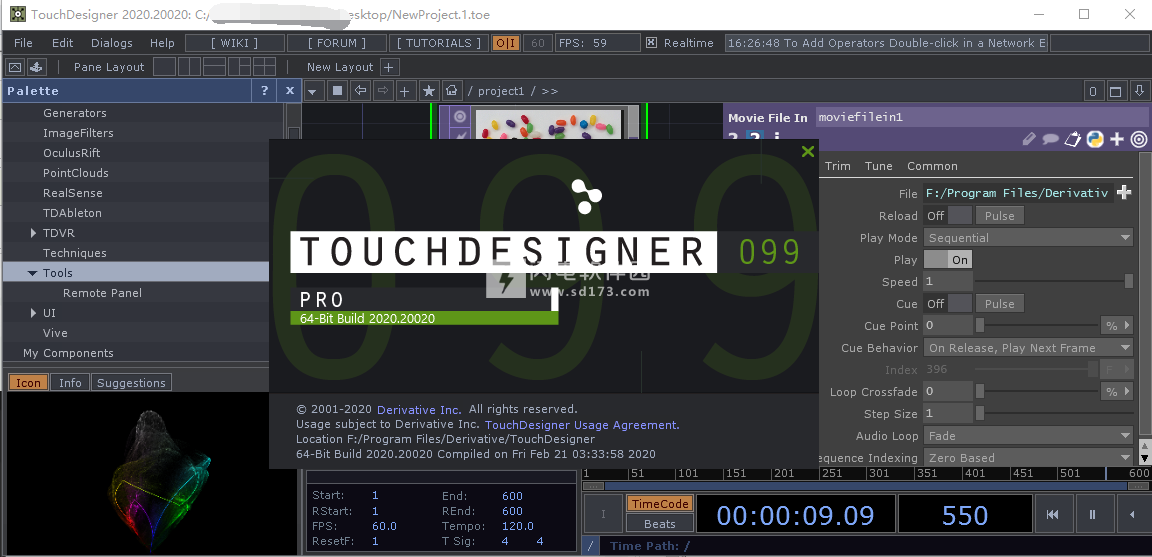Viewport: 1152px width, 557px height.
Task: Go to home network icon
Action: click(x=451, y=91)
